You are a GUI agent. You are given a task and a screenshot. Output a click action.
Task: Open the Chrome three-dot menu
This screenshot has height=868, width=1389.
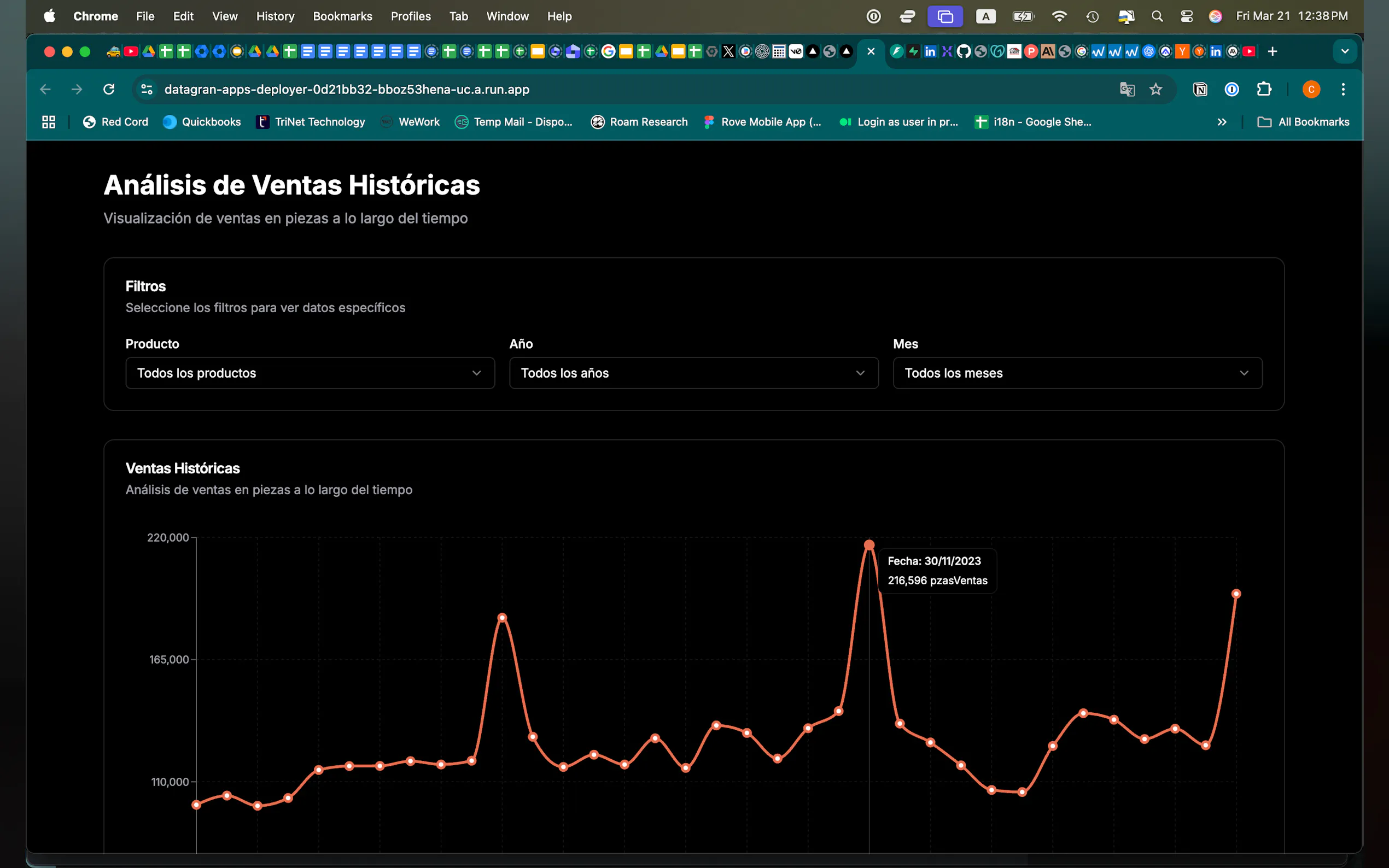(1343, 89)
